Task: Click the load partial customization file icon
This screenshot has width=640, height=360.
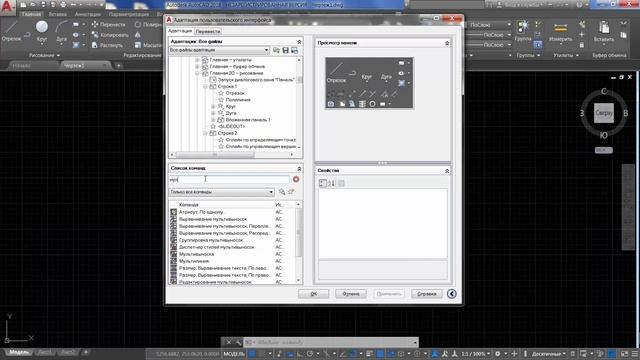Action: click(277, 50)
